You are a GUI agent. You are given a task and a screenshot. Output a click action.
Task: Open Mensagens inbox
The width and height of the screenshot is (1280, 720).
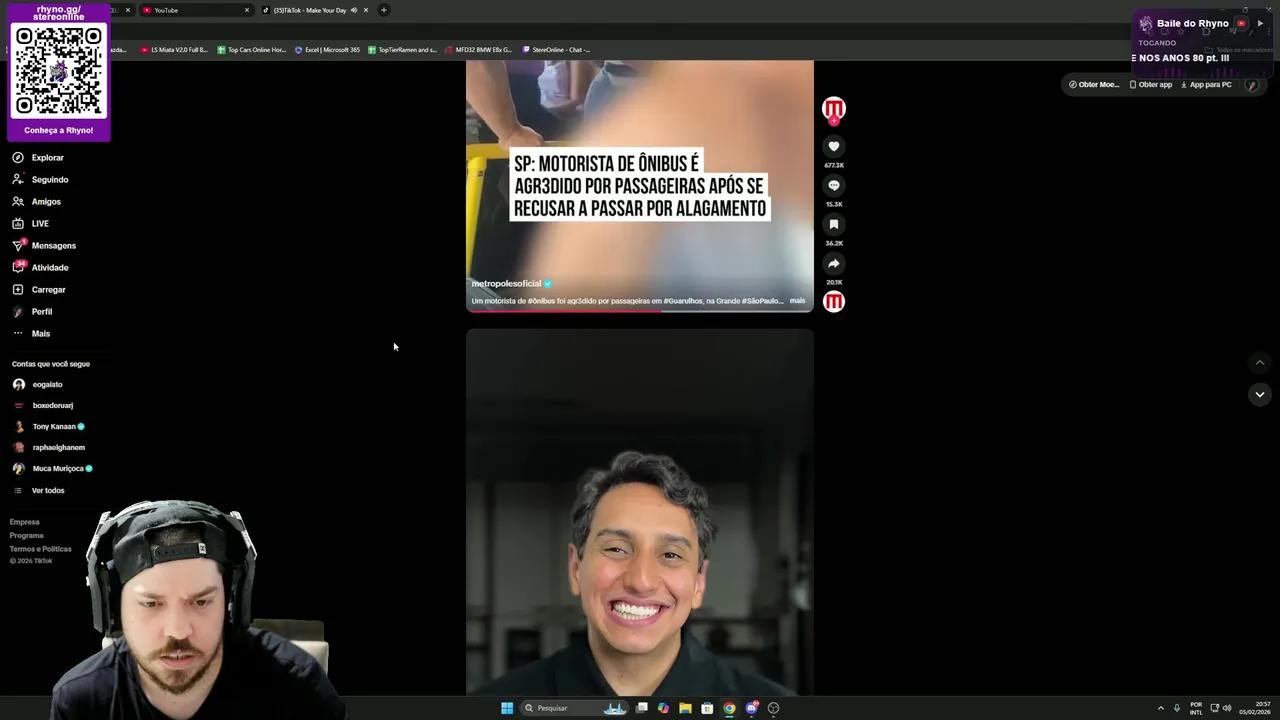[44, 246]
